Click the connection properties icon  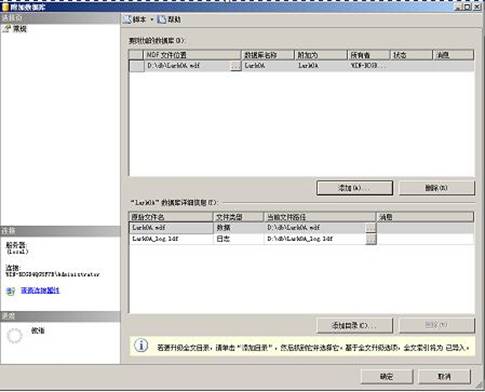click(x=10, y=291)
